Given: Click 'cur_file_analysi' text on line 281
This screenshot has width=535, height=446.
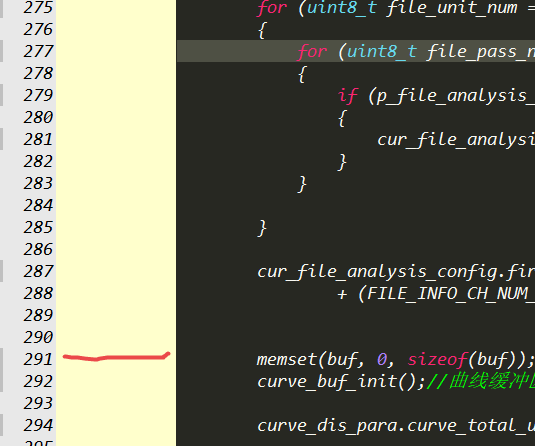Looking at the screenshot, I should point(456,140).
